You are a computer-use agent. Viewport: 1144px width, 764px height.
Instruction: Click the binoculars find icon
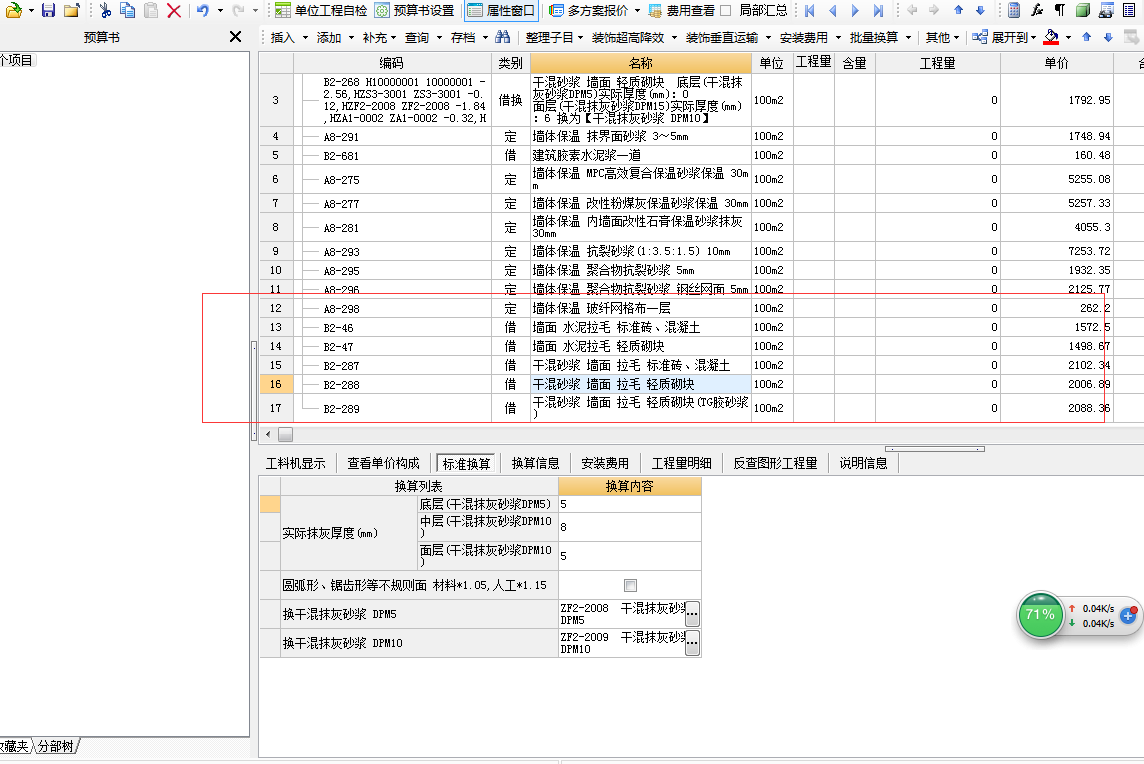coord(504,37)
